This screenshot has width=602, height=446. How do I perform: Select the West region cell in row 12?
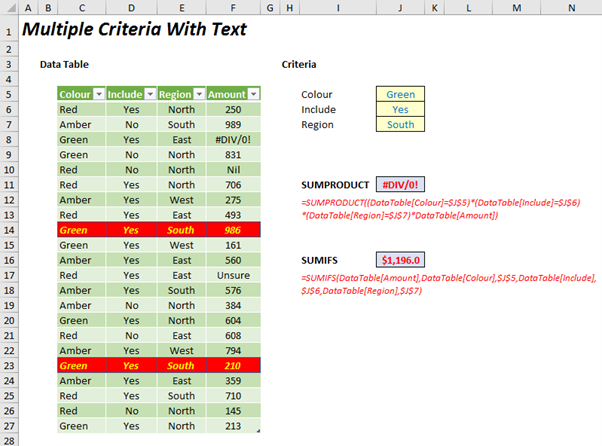(x=182, y=200)
